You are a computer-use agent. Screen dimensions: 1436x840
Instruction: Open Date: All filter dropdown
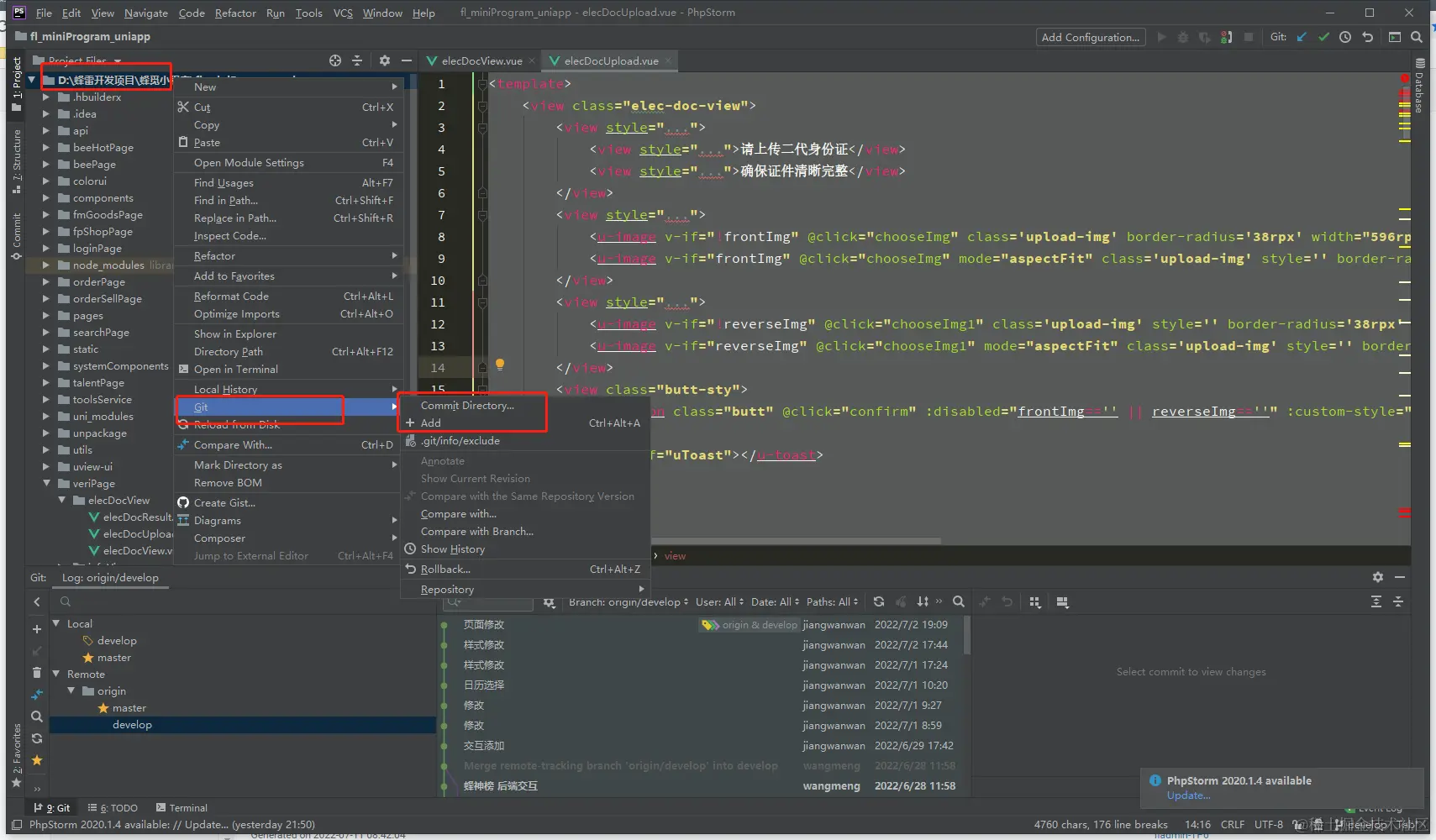(x=775, y=602)
